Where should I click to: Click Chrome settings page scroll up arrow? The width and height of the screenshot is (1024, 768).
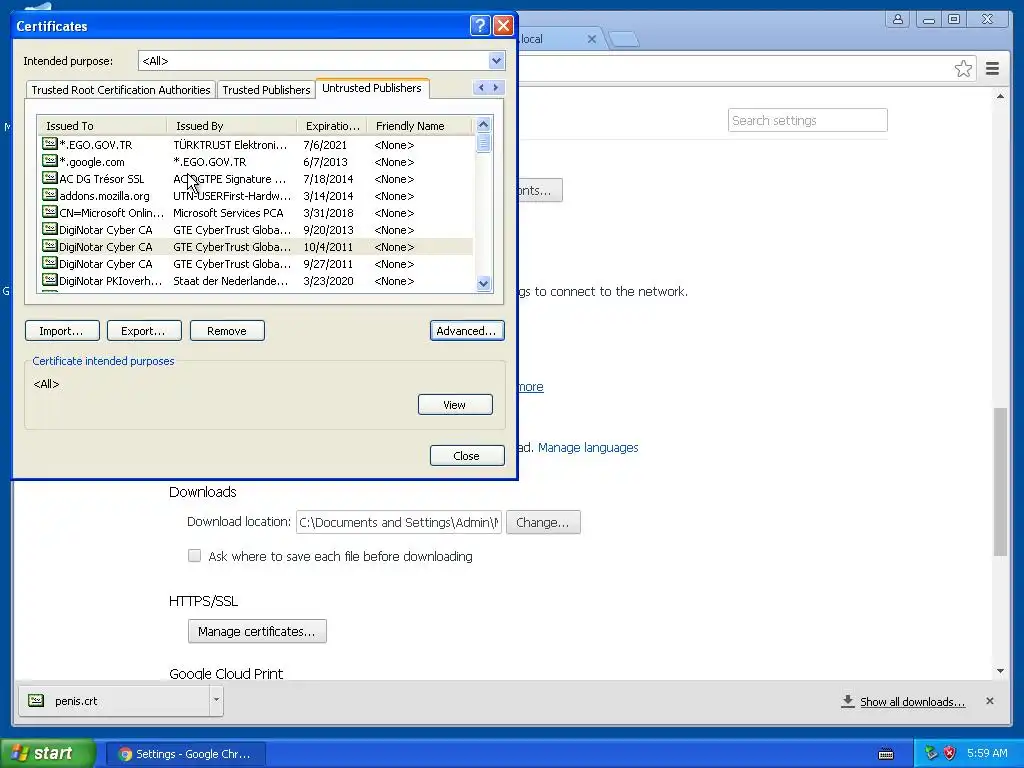tap(1000, 97)
